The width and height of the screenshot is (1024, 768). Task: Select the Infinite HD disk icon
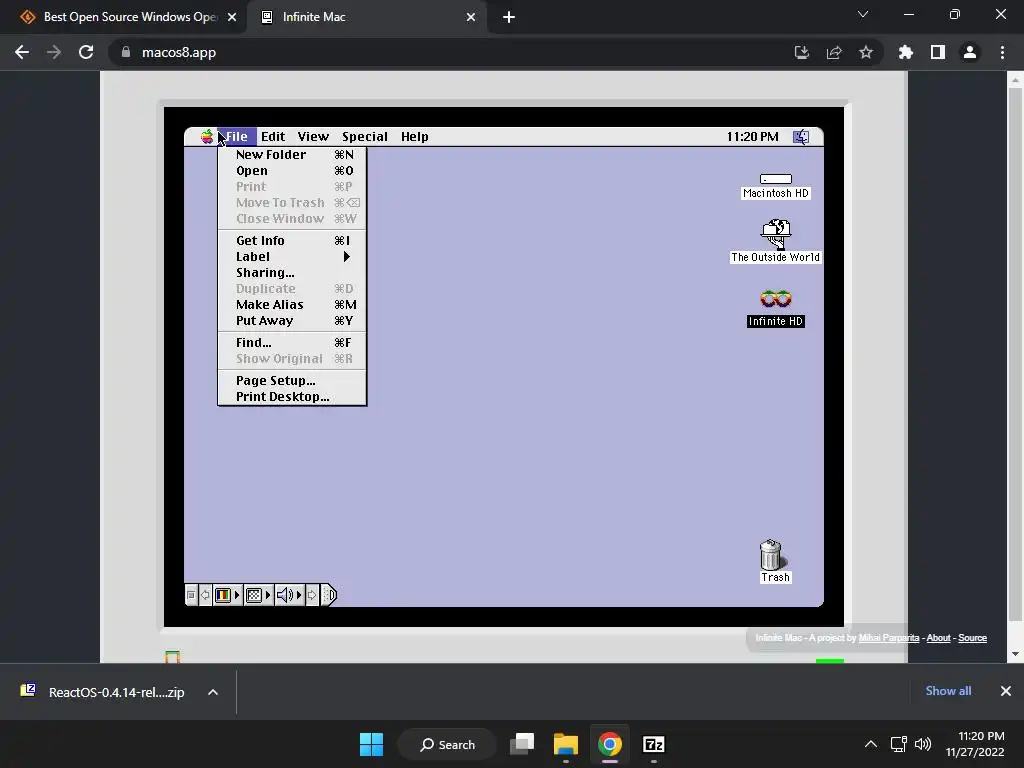pos(776,299)
